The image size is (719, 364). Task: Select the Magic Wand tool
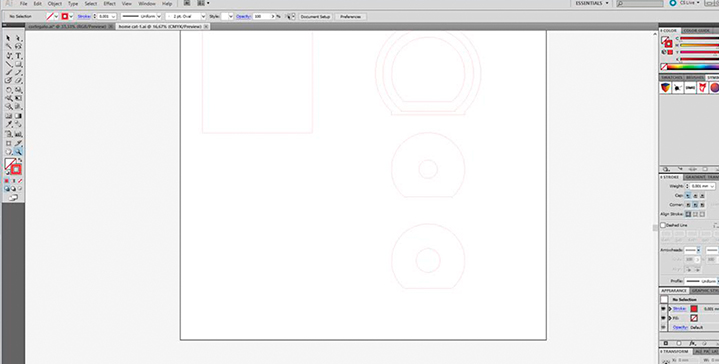(x=8, y=47)
